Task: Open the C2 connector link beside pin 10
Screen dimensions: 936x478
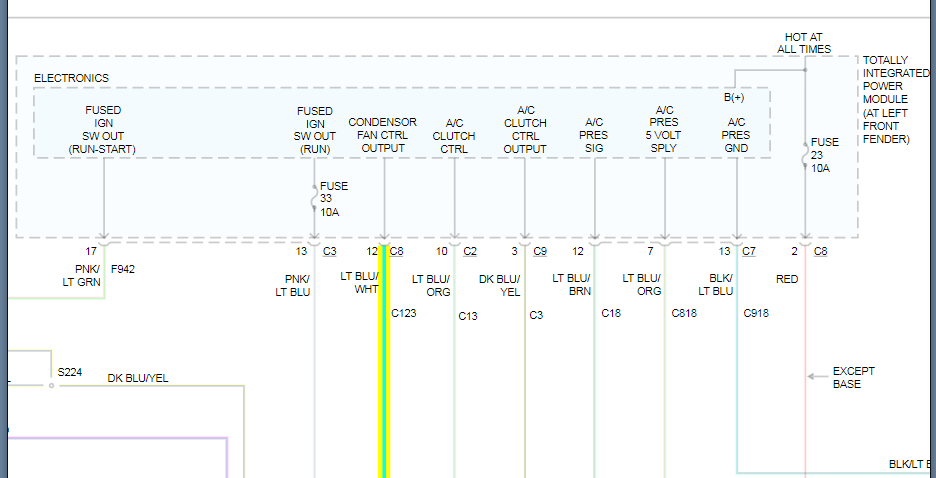Action: pyautogui.click(x=470, y=252)
